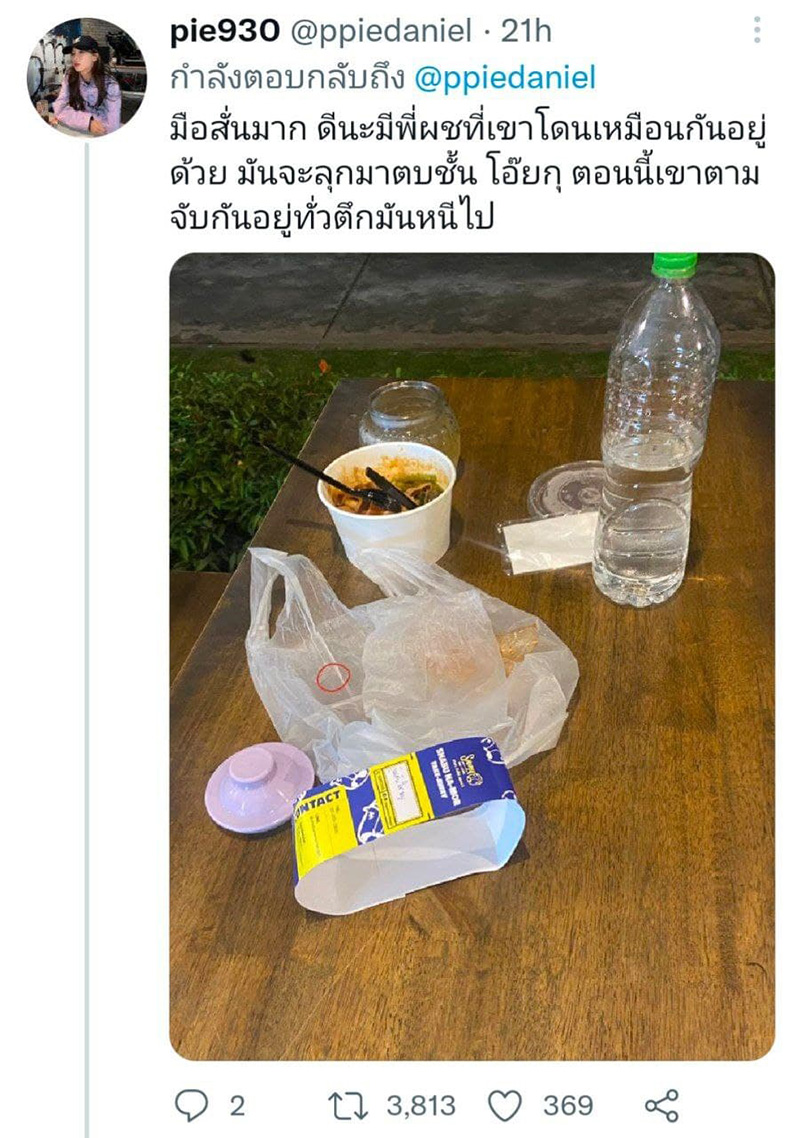Click the red circle marked on plastic bag
The width and height of the screenshot is (800, 1138).
coord(333,677)
